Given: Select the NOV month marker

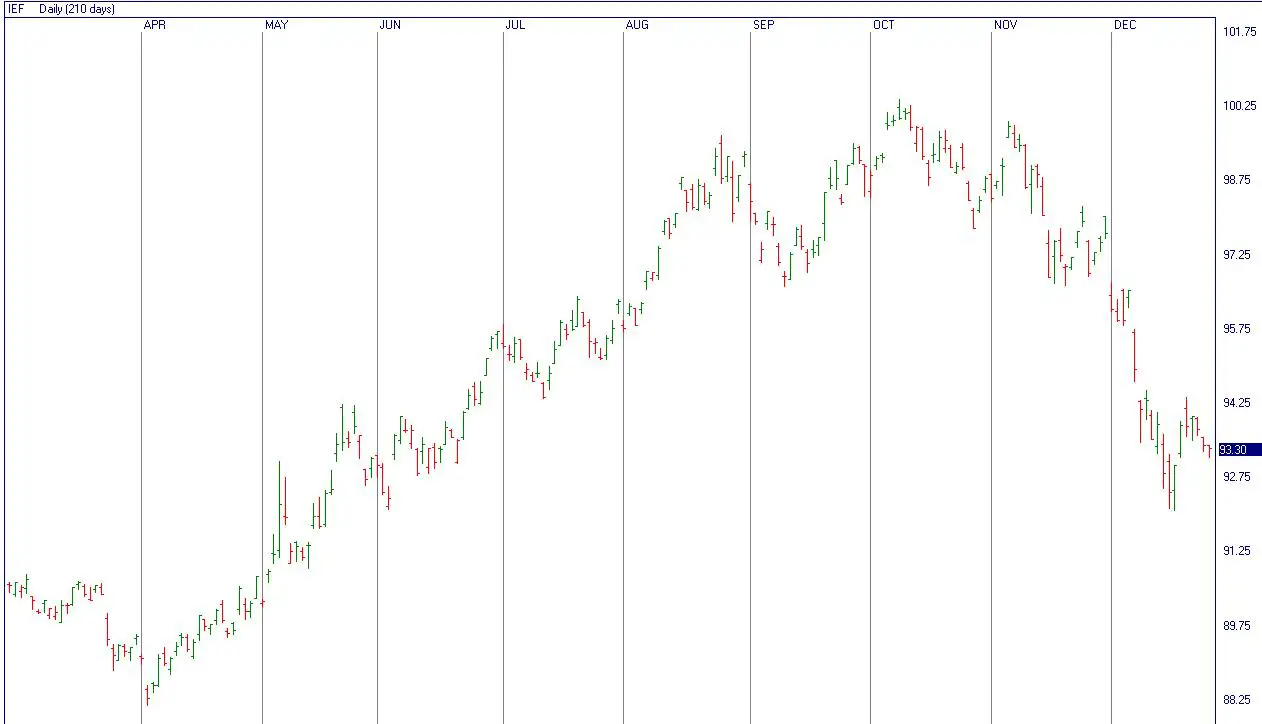Looking at the screenshot, I should (x=1005, y=25).
